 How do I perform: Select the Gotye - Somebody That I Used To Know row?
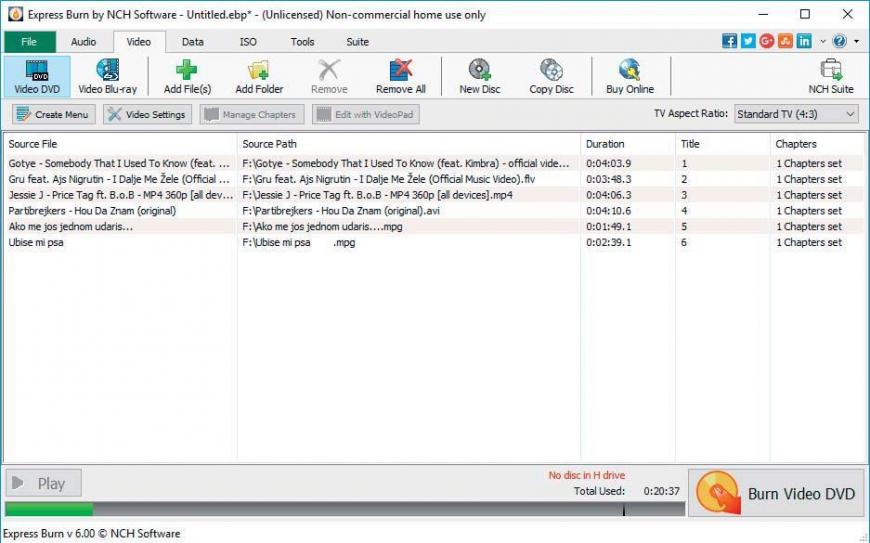(x=434, y=163)
